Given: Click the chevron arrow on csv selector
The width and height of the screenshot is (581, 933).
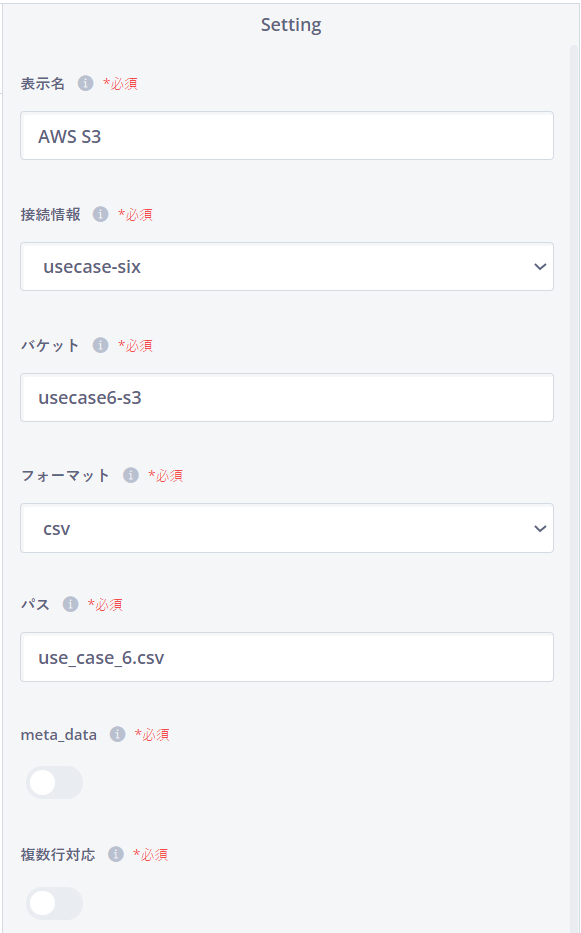Looking at the screenshot, I should click(x=540, y=528).
